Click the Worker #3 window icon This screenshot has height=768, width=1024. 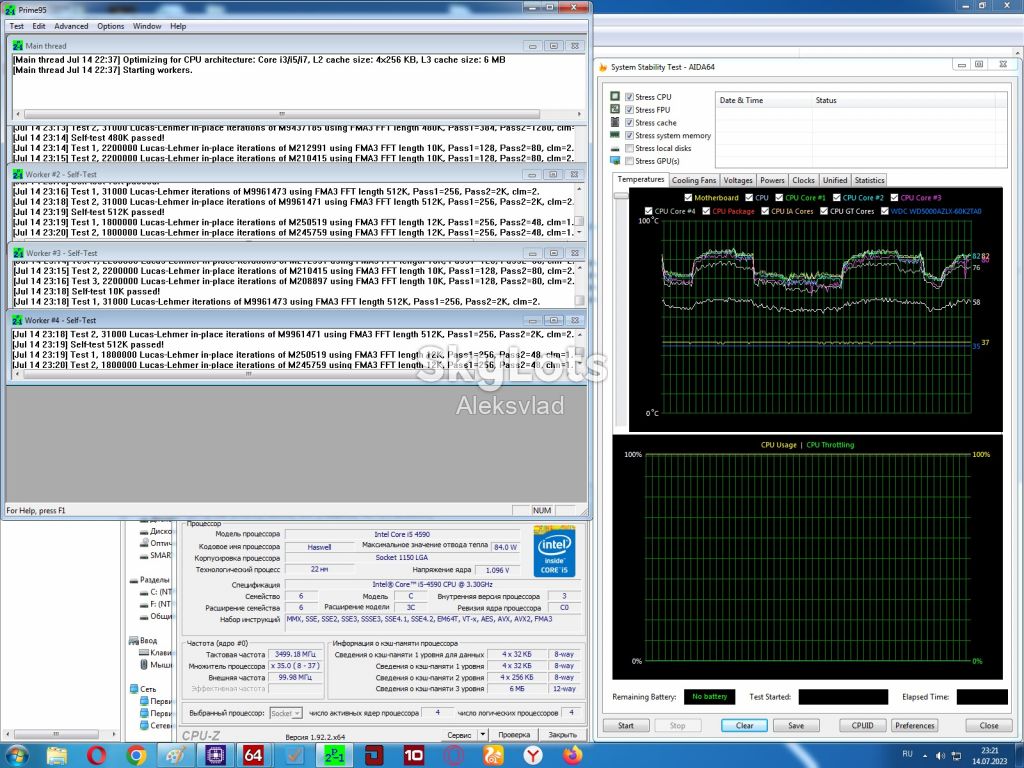coord(18,253)
